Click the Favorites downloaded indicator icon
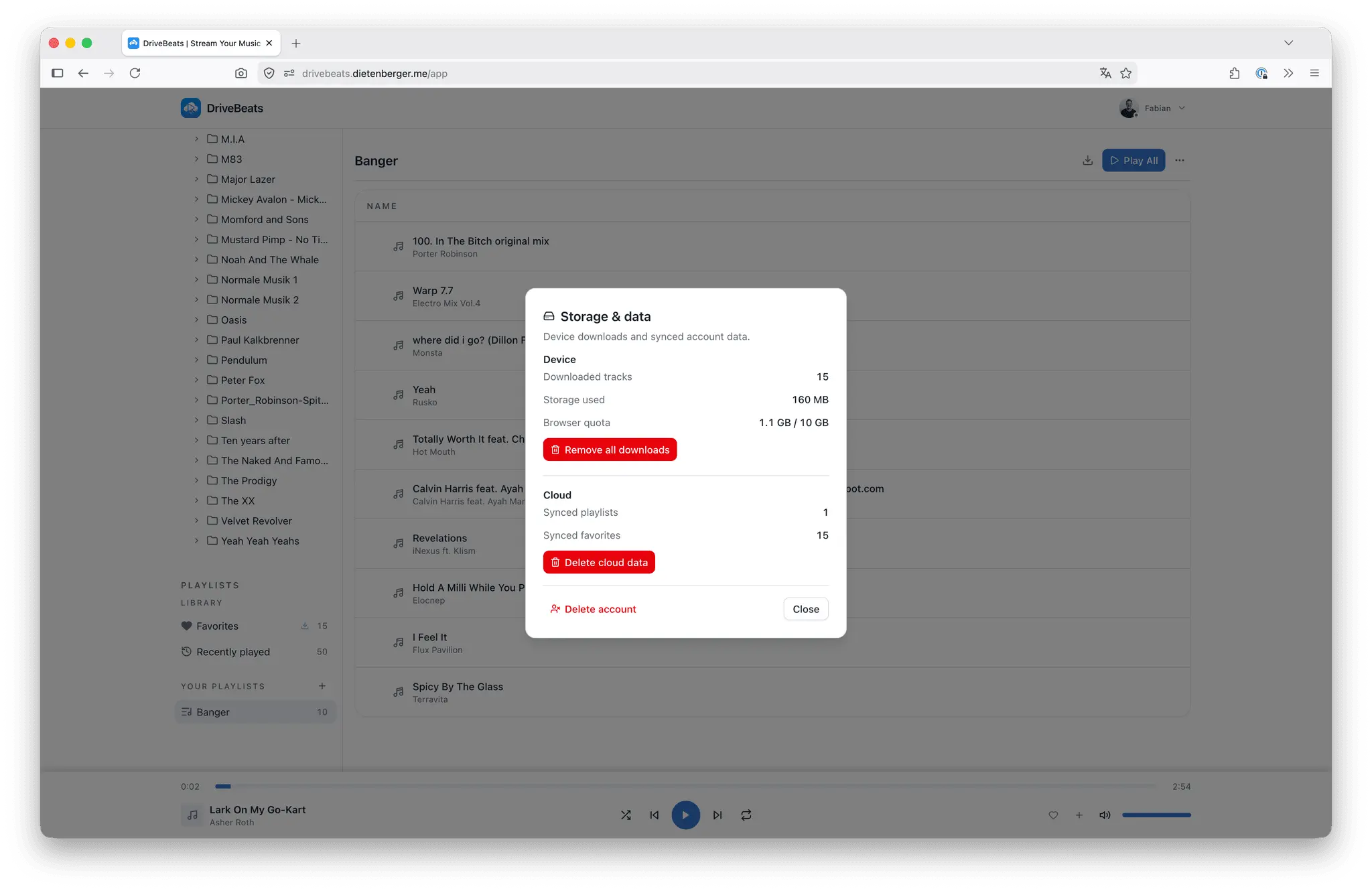The height and width of the screenshot is (891, 1372). [305, 626]
